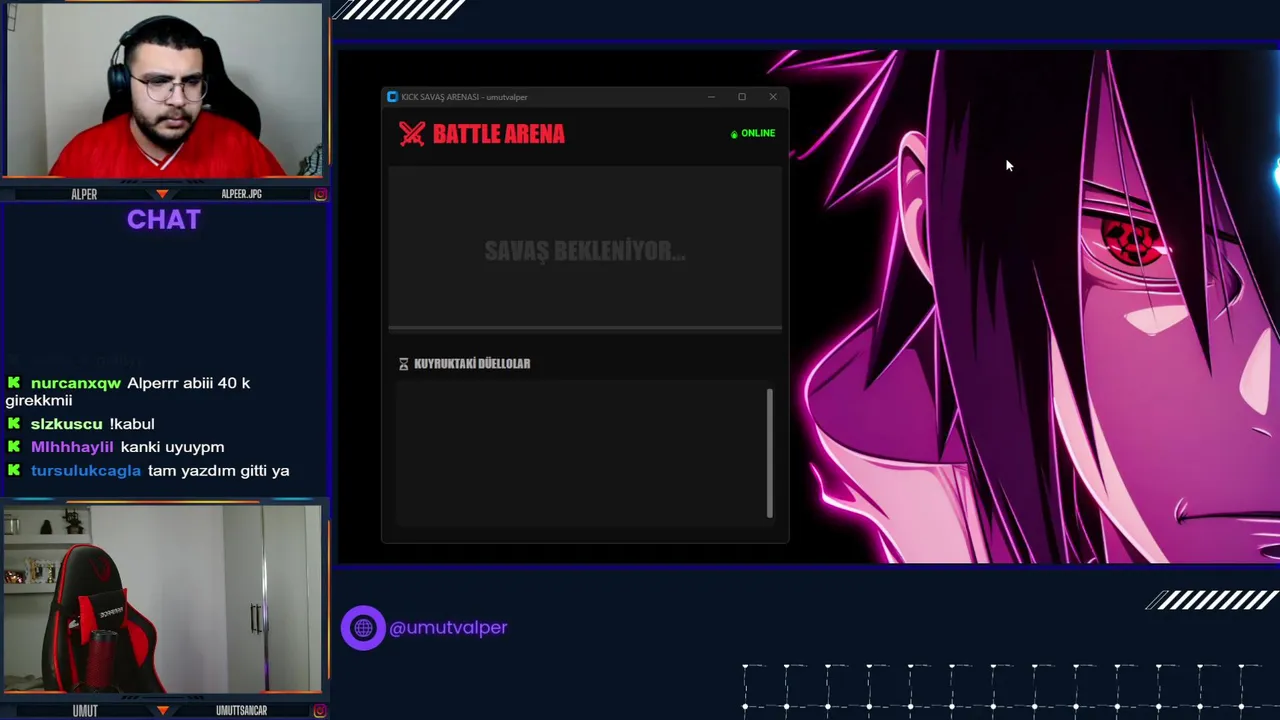This screenshot has width=1280, height=720.
Task: Click username slzkuscu in chat
Action: 66,424
